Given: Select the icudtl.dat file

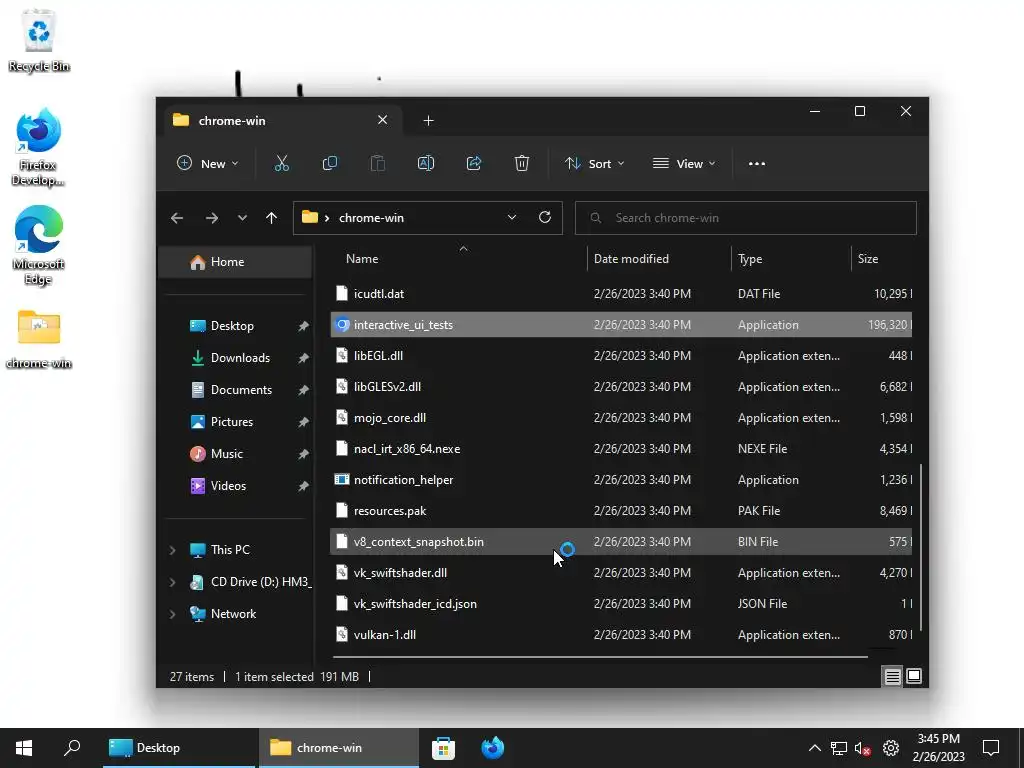Looking at the screenshot, I should [620, 294].
